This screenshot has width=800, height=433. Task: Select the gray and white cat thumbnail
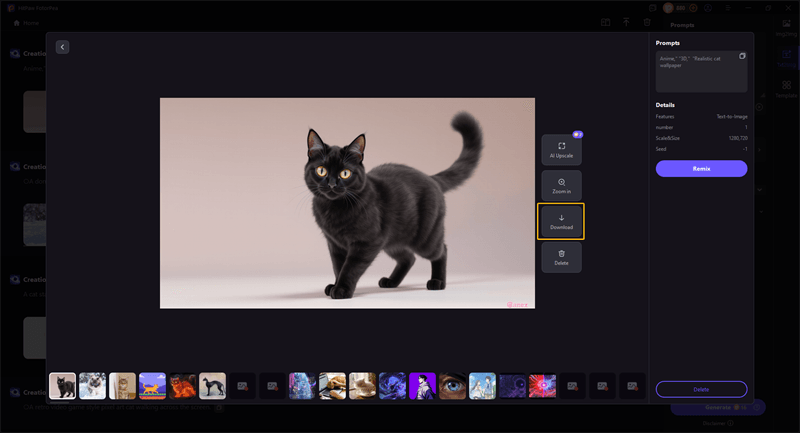click(92, 386)
